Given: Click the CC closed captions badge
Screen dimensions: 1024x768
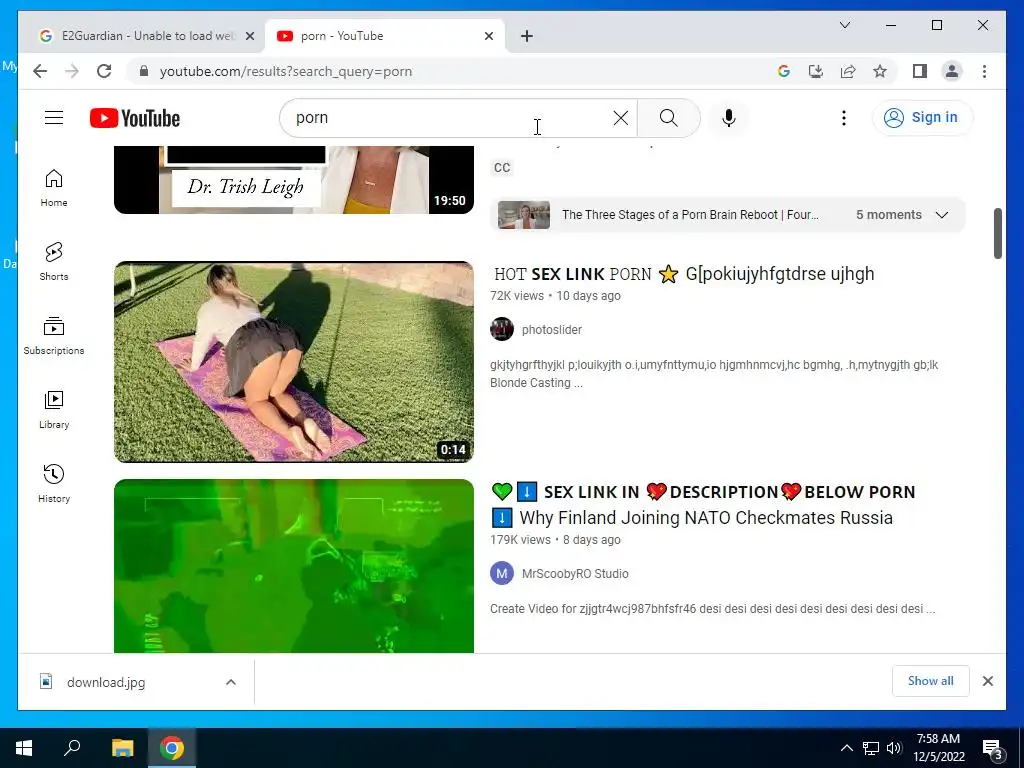Looking at the screenshot, I should click(x=502, y=168).
